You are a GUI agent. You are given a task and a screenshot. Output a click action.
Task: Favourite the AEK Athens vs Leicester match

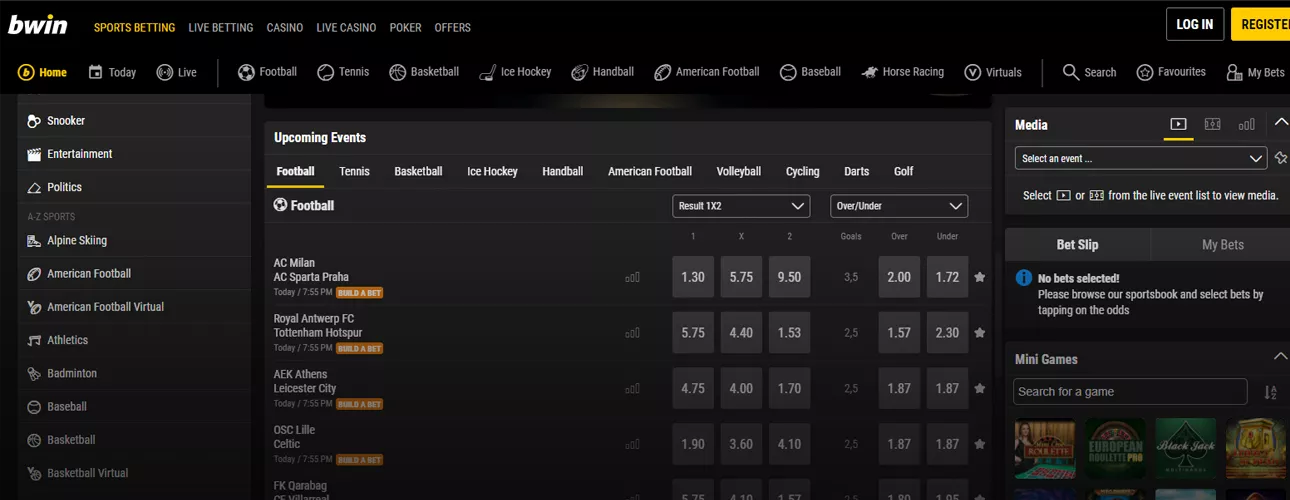pos(979,389)
